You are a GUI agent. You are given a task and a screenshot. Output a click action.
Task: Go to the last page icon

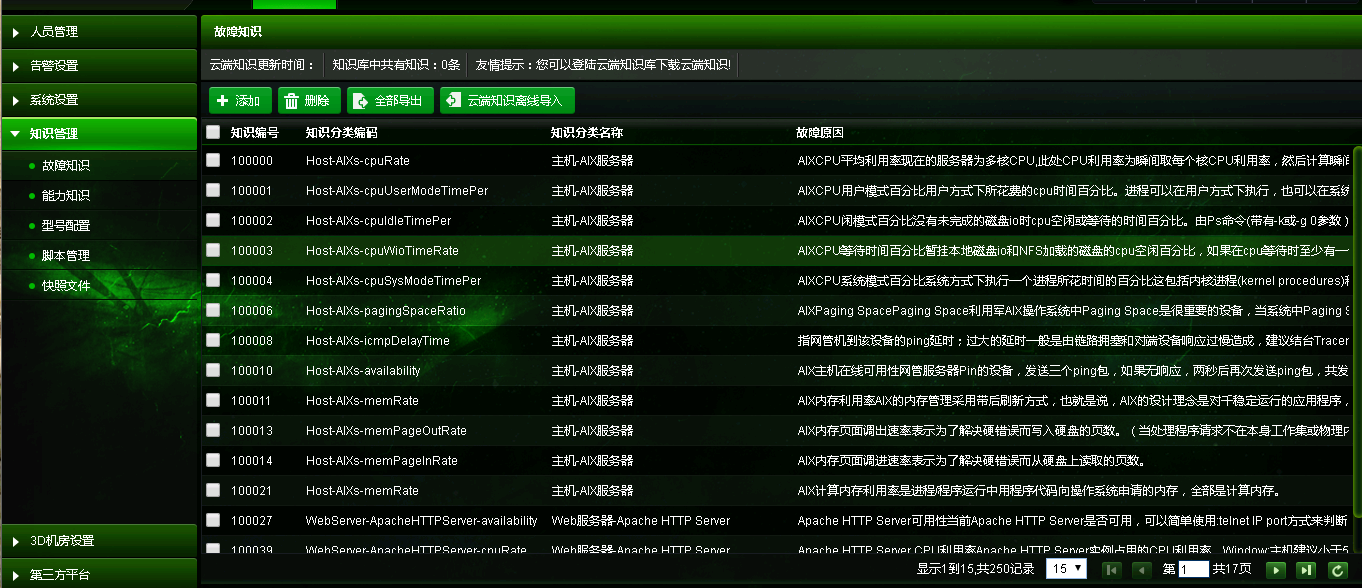1305,570
